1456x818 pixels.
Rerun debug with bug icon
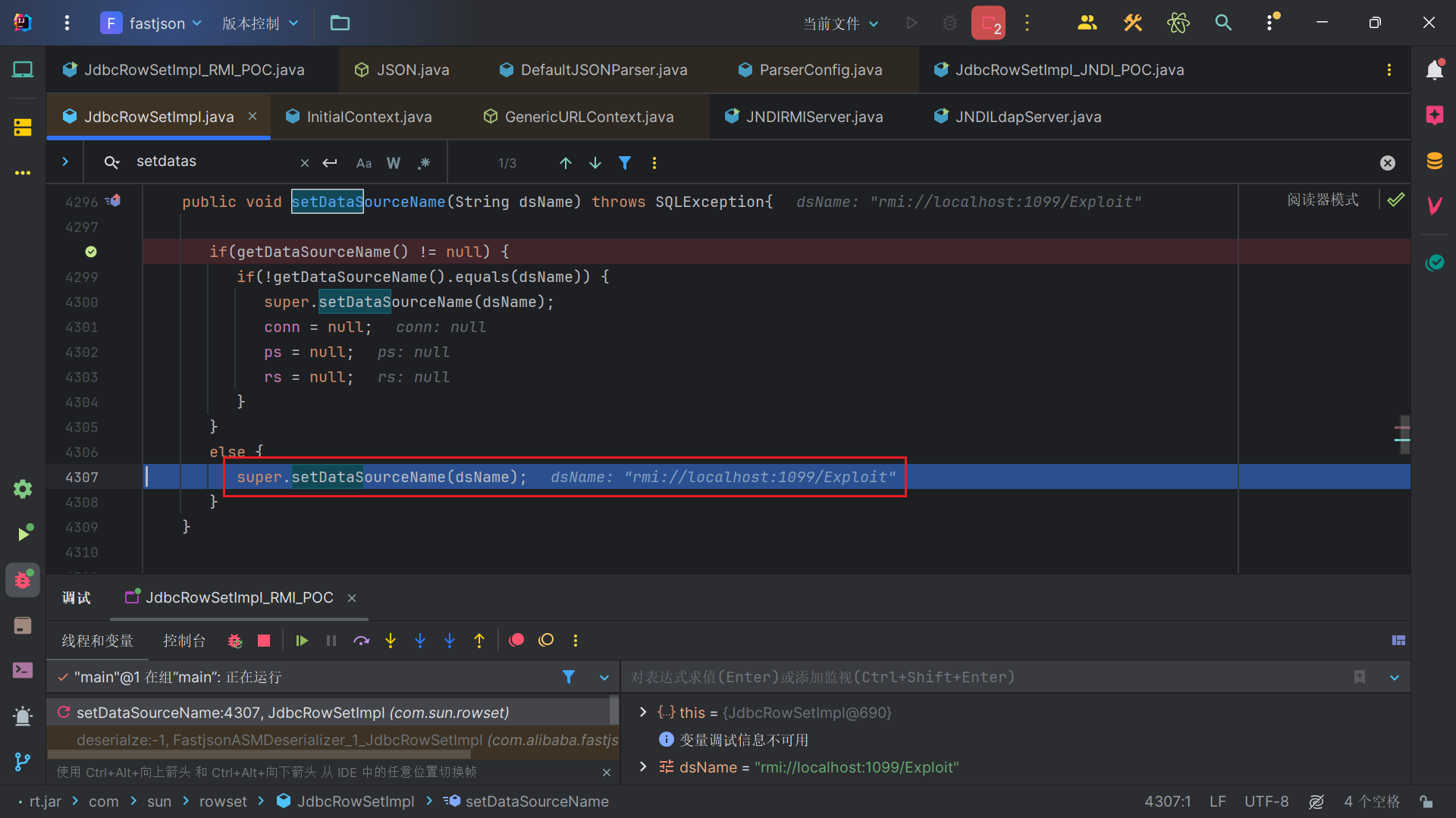click(x=235, y=641)
